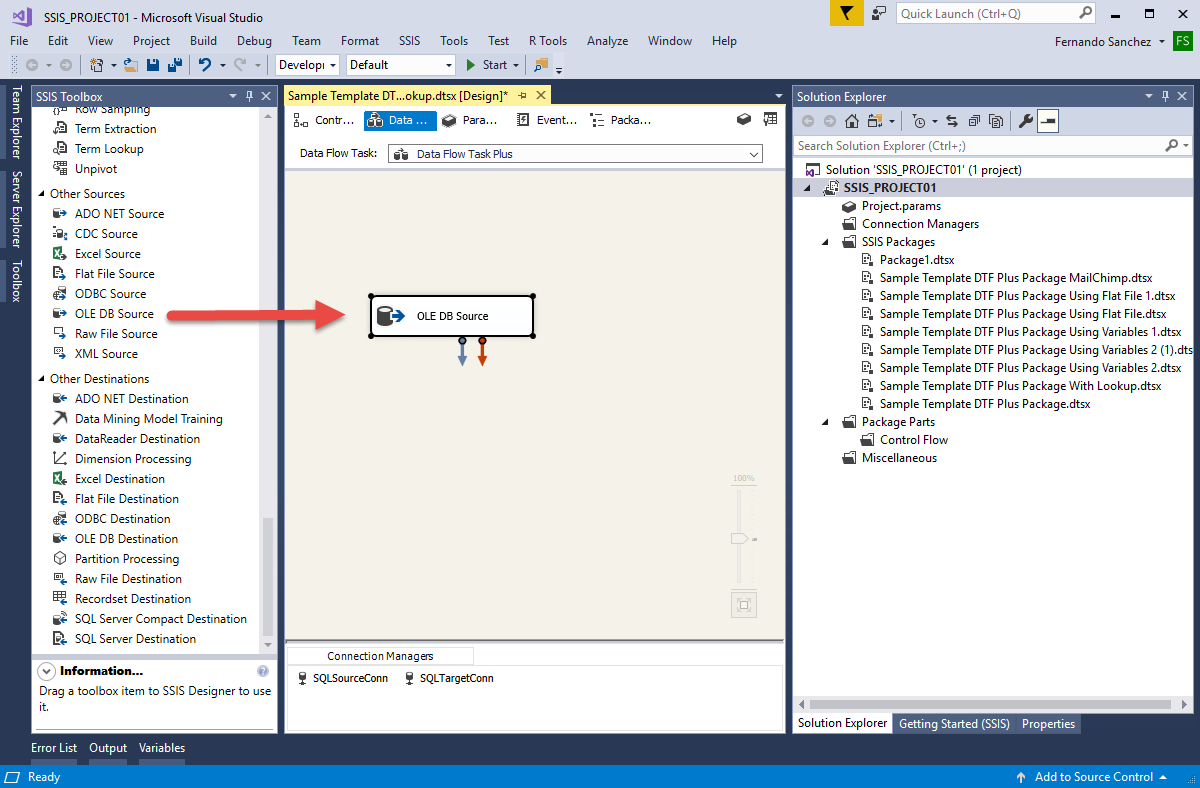Click the Undo toolbar icon
This screenshot has height=788, width=1200.
204,65
